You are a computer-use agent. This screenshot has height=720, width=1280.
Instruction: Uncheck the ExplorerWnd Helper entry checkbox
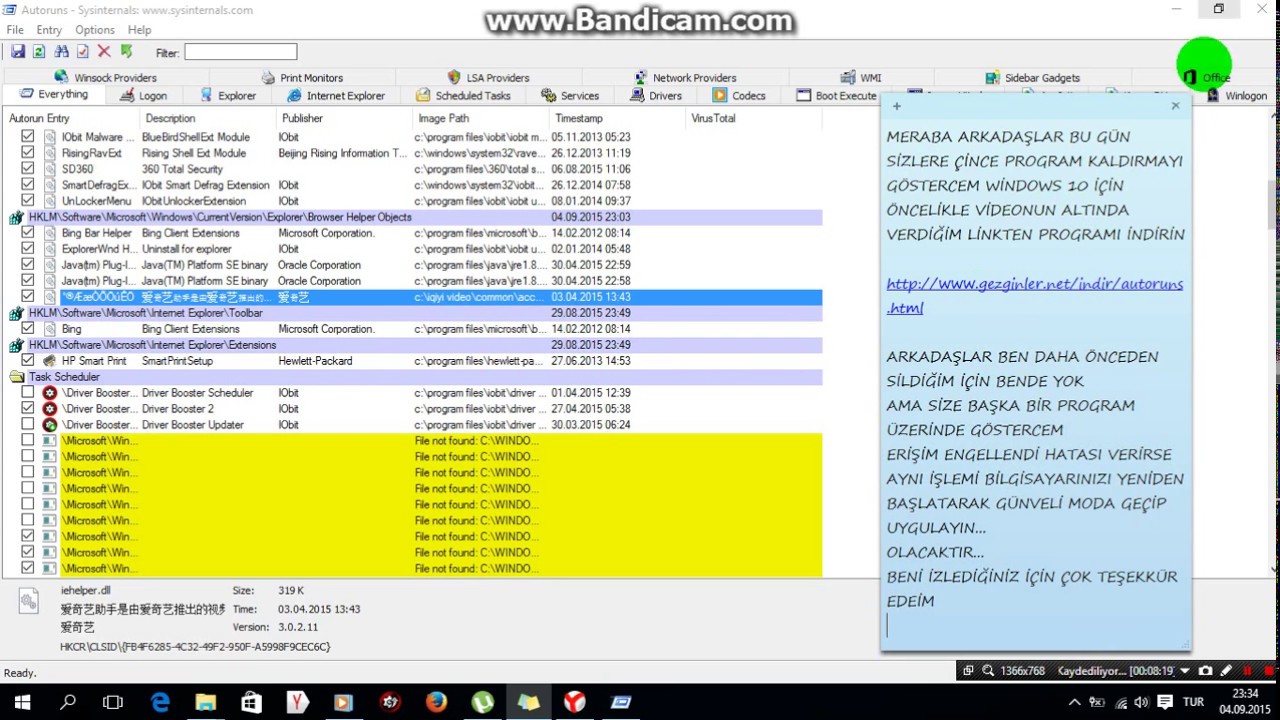coord(27,249)
